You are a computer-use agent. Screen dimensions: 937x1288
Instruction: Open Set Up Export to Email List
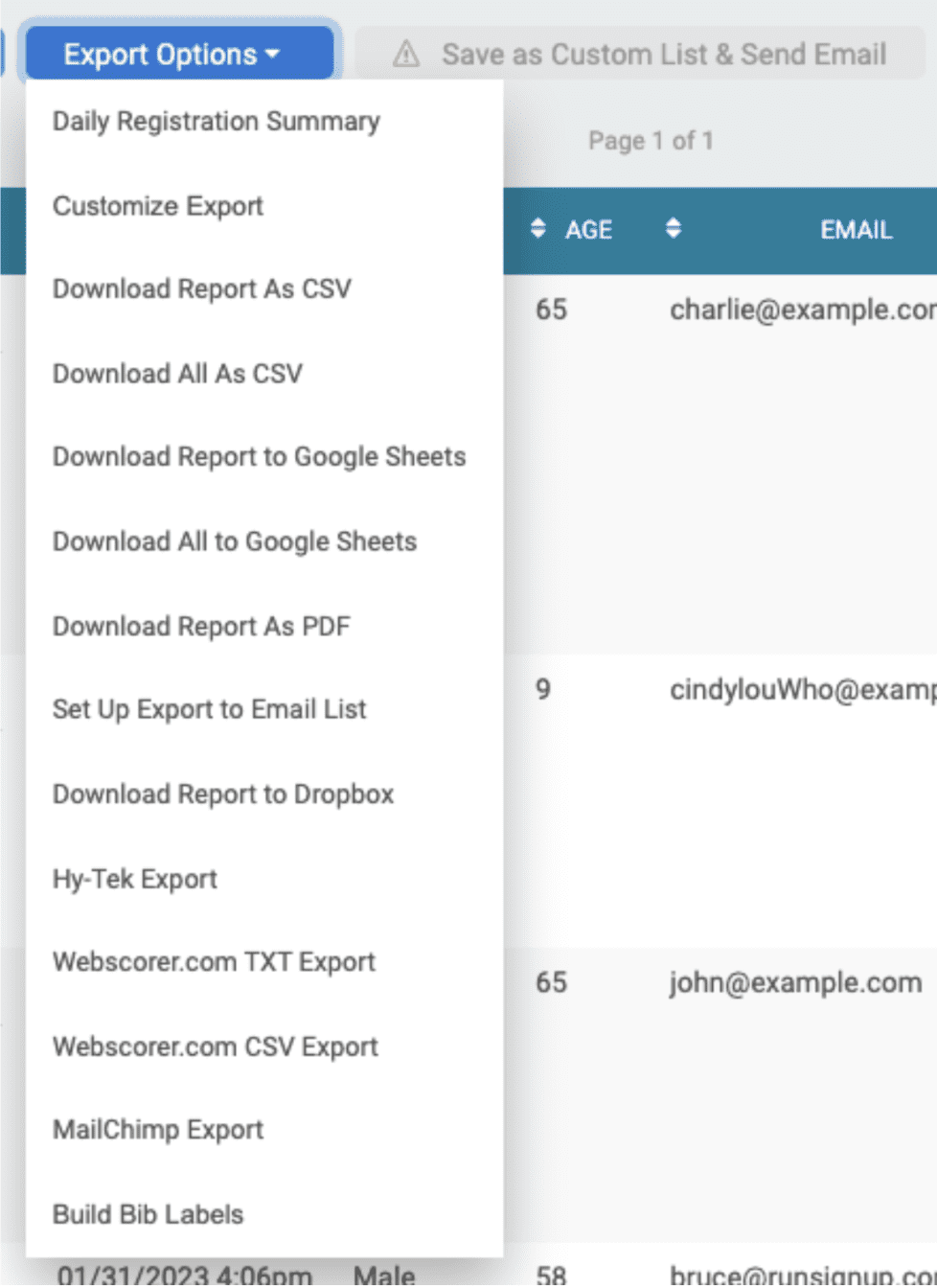pyautogui.click(x=210, y=709)
